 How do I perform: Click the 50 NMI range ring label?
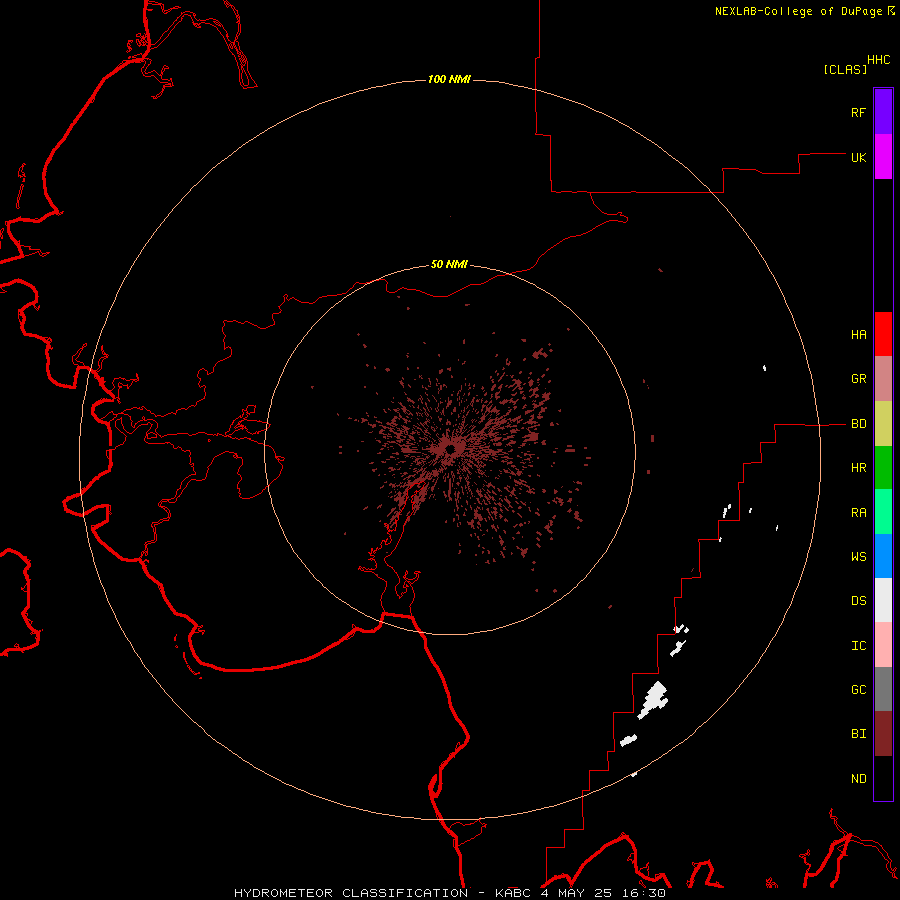[449, 264]
